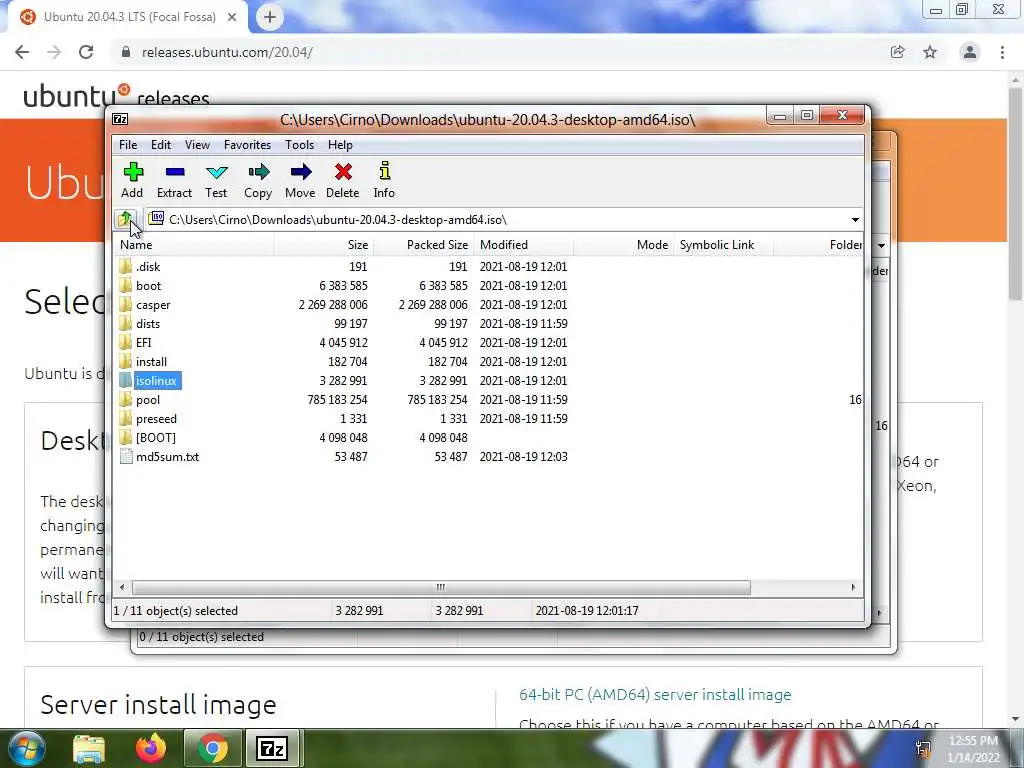
Task: Click the status bar text 1 / 11 object(s) selected
Action: (176, 611)
